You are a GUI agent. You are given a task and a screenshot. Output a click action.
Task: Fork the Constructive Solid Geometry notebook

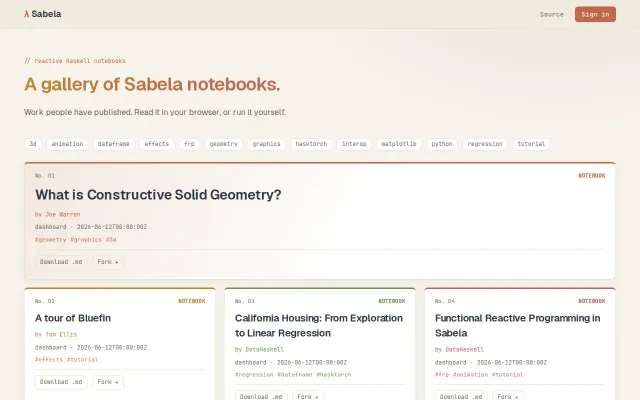108,262
